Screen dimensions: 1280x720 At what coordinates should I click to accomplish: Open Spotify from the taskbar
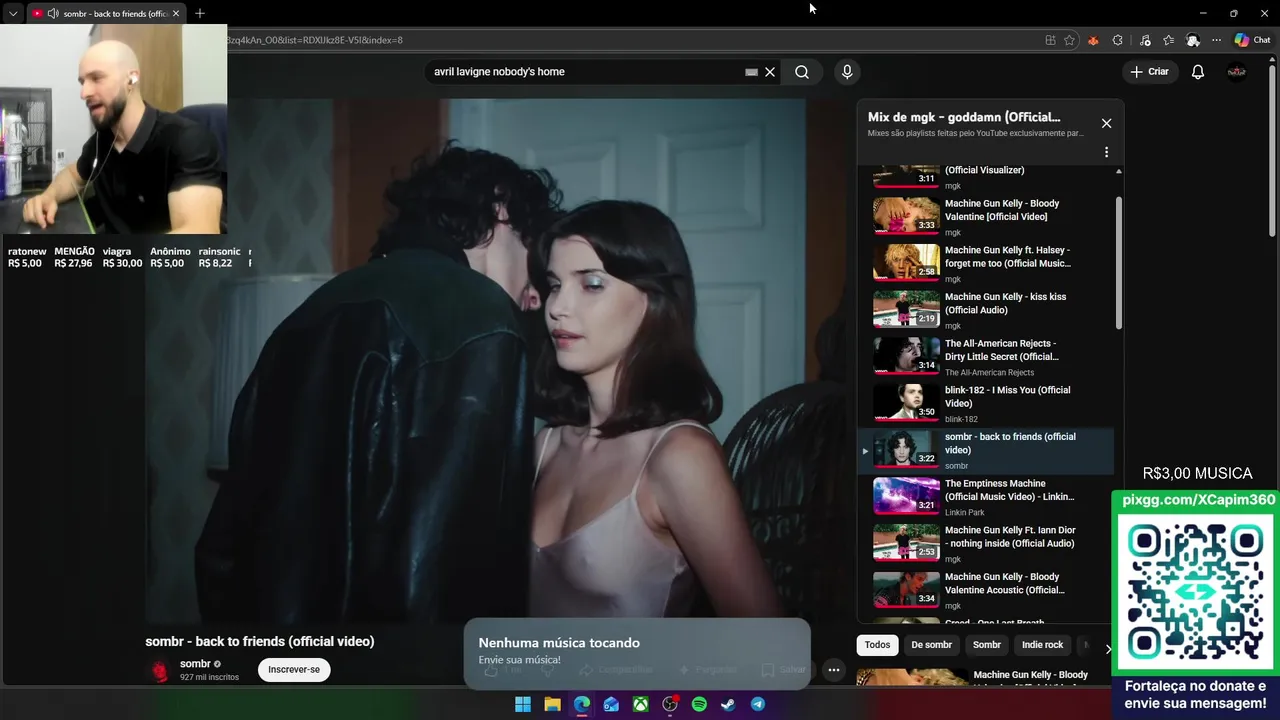[699, 704]
